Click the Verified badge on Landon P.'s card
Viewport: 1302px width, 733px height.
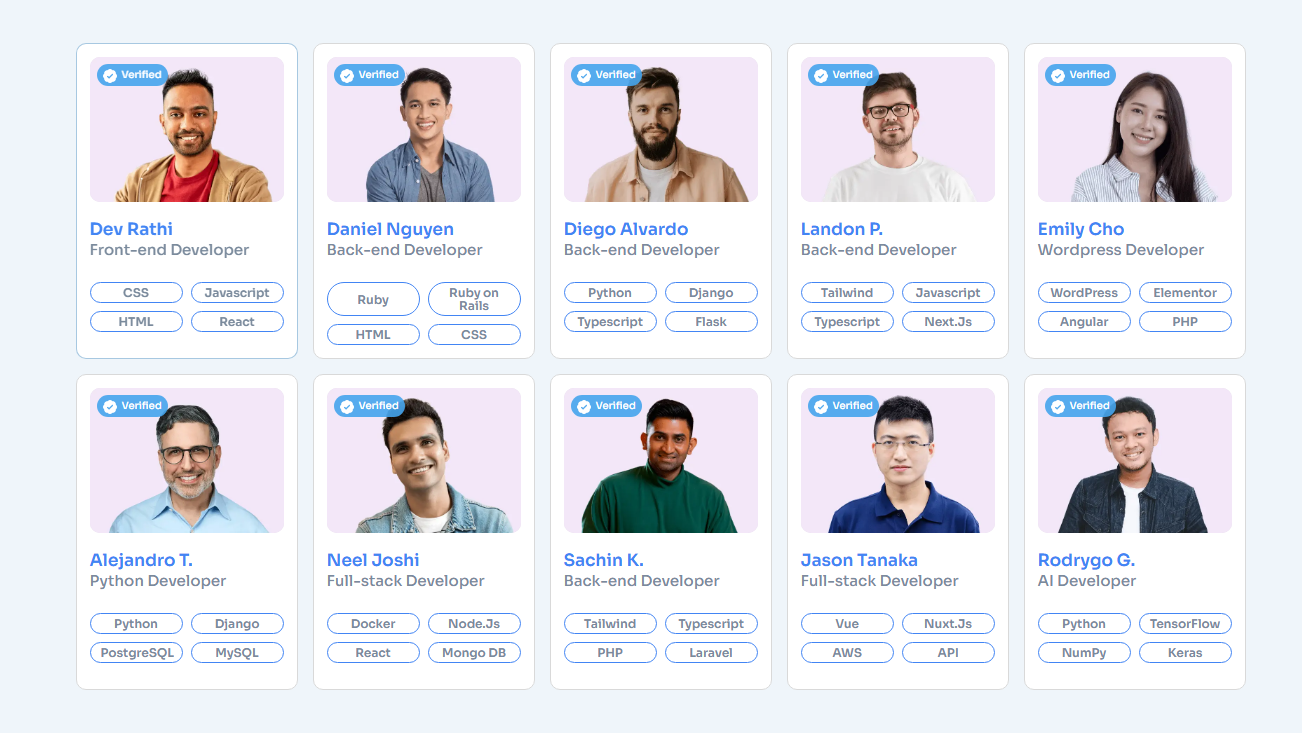click(843, 75)
